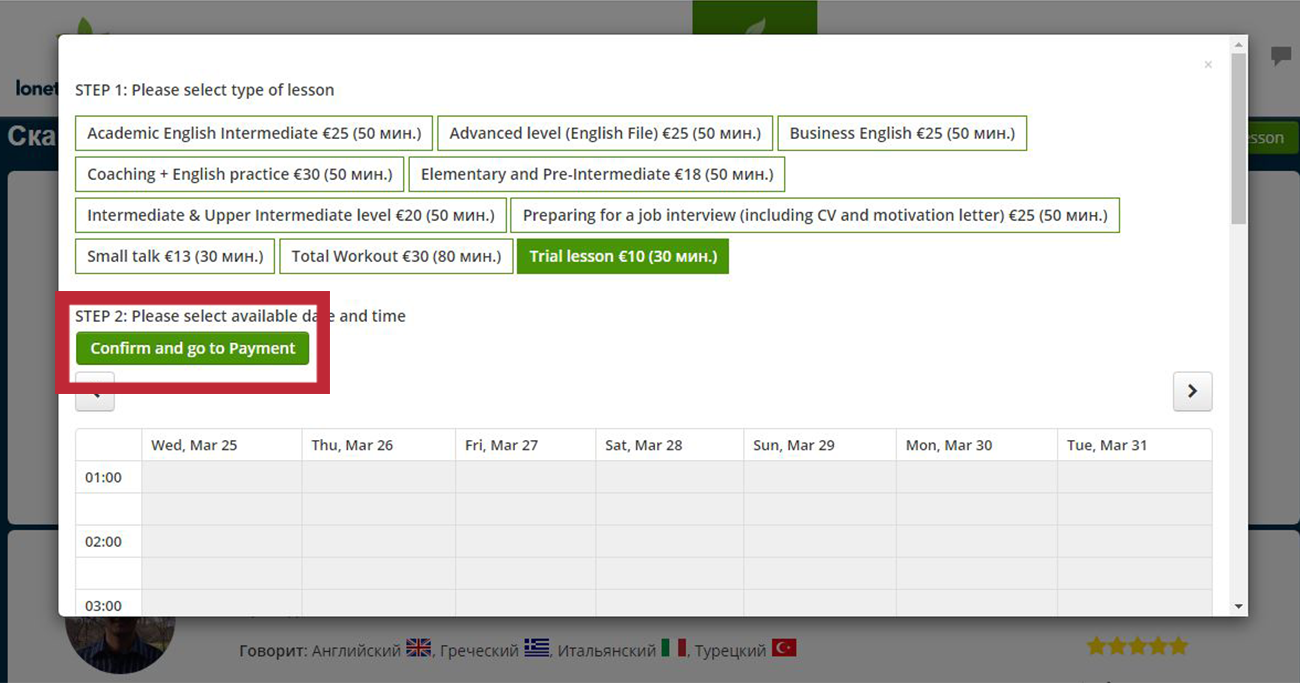1300x683 pixels.
Task: Pick the 02:00 slot on Fri, Mar 27
Action: [x=525, y=541]
